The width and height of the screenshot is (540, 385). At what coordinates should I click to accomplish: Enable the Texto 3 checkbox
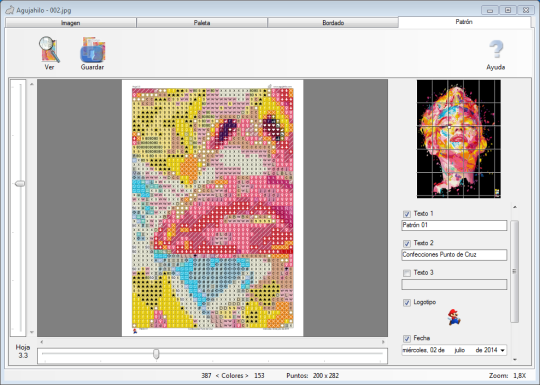point(407,273)
